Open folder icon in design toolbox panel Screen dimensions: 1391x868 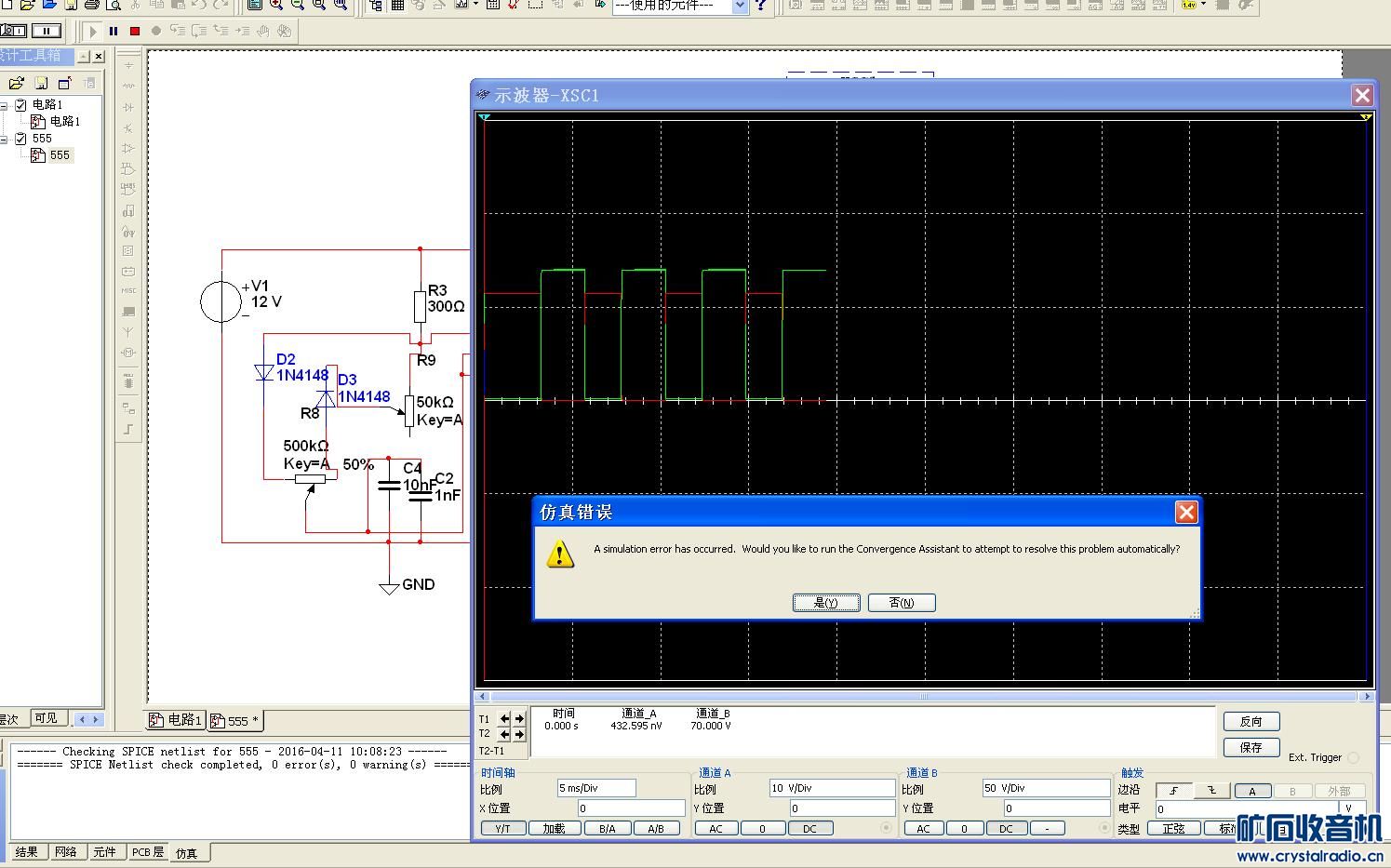(17, 83)
